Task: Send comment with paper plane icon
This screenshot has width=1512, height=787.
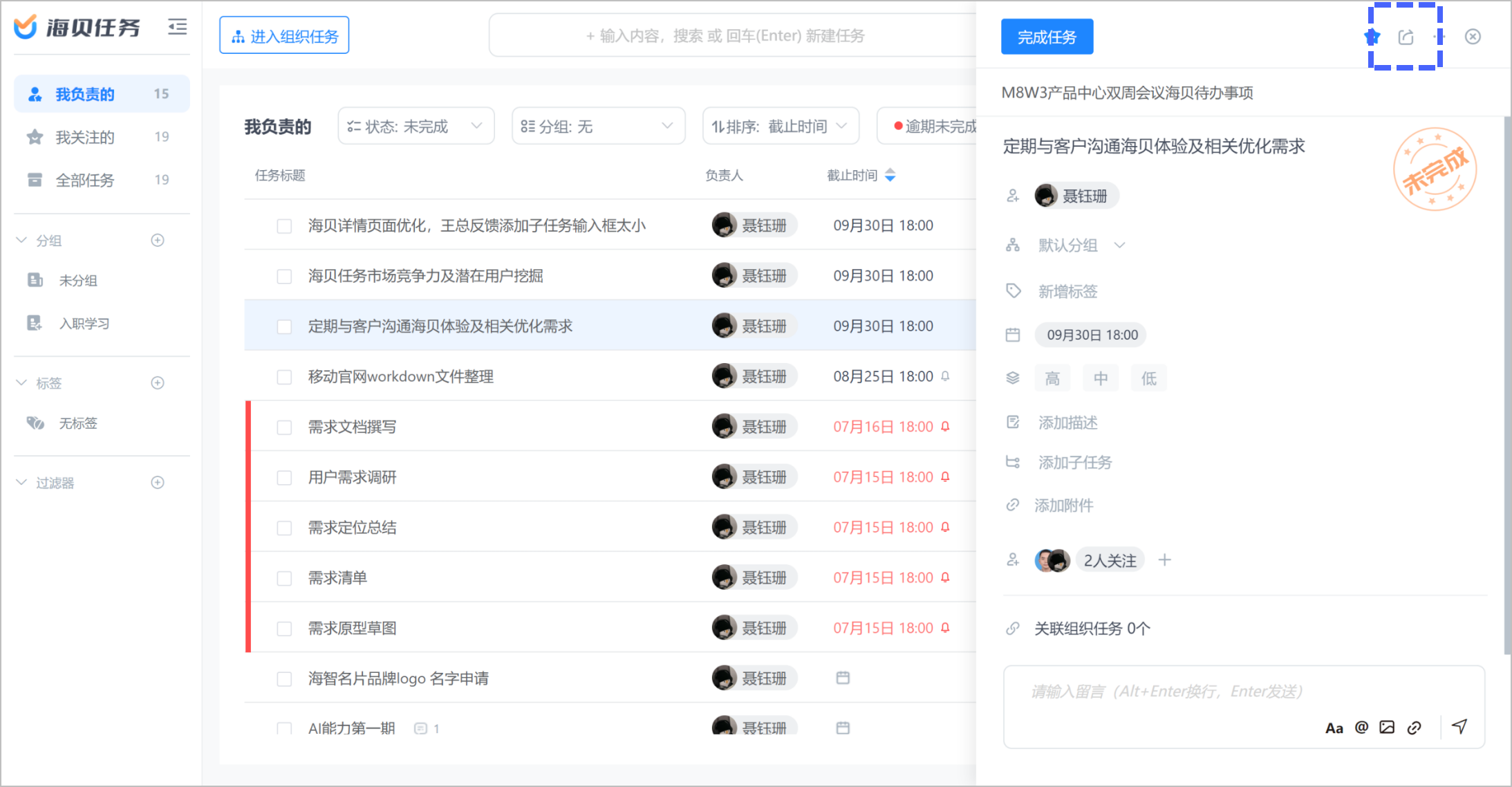Action: [x=1459, y=726]
